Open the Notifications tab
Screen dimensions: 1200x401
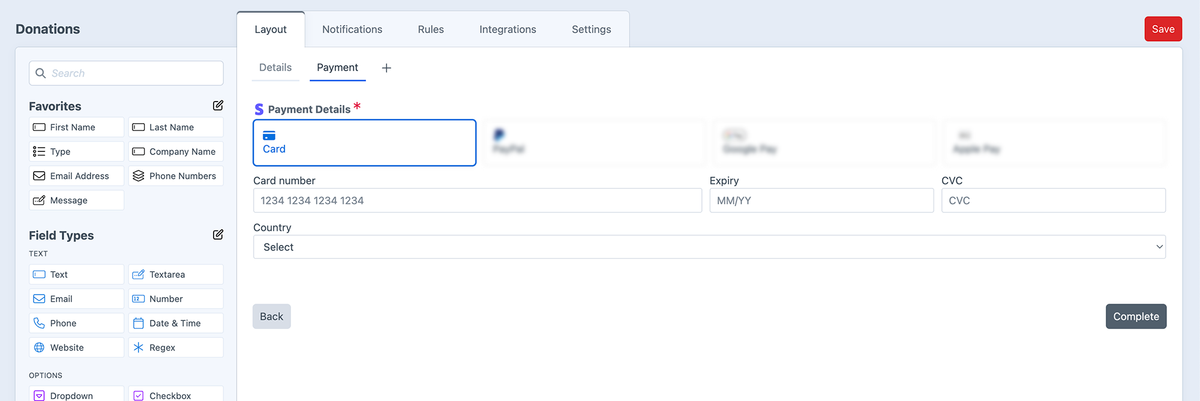tap(352, 29)
